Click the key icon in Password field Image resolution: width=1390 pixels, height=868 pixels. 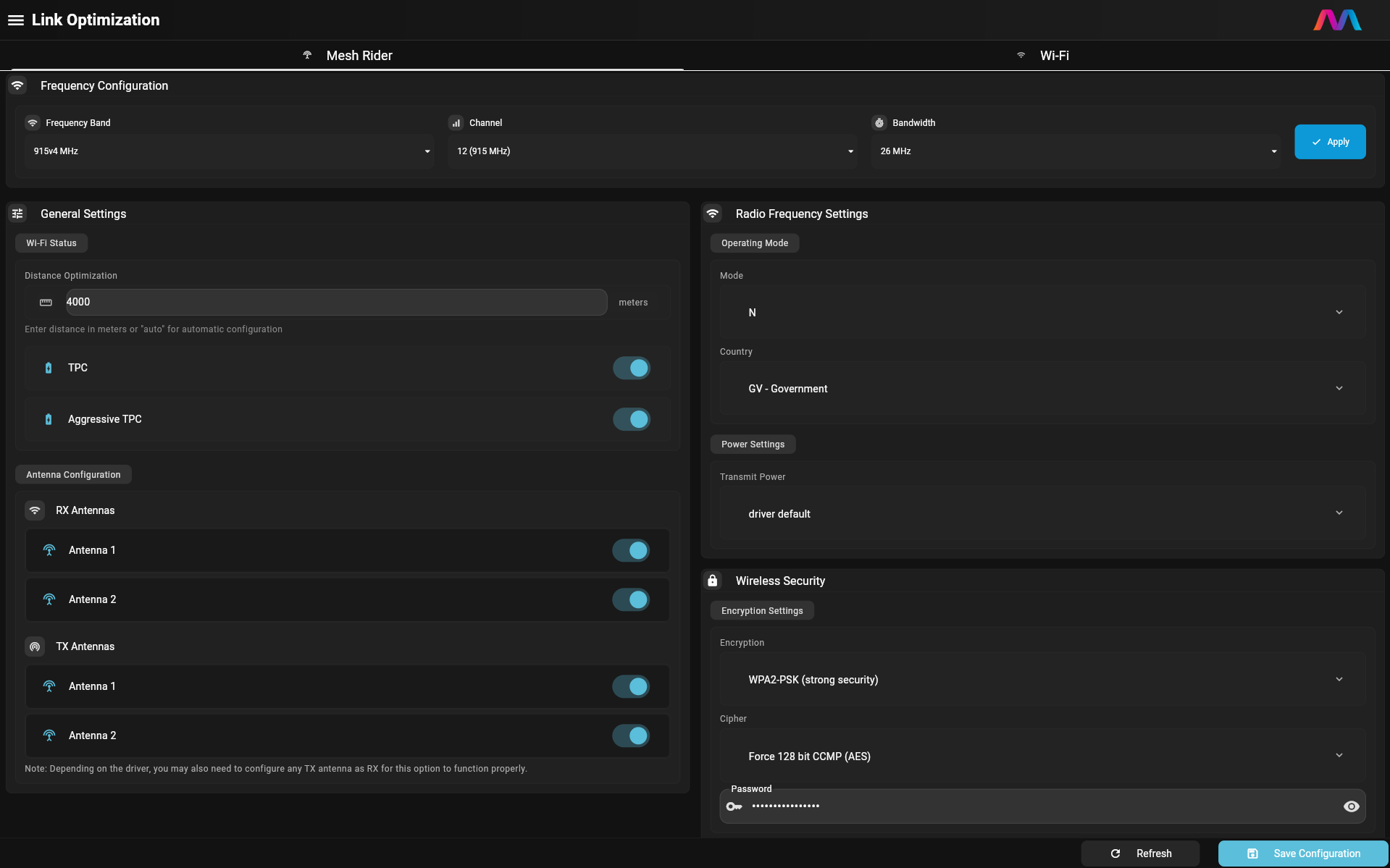[734, 806]
